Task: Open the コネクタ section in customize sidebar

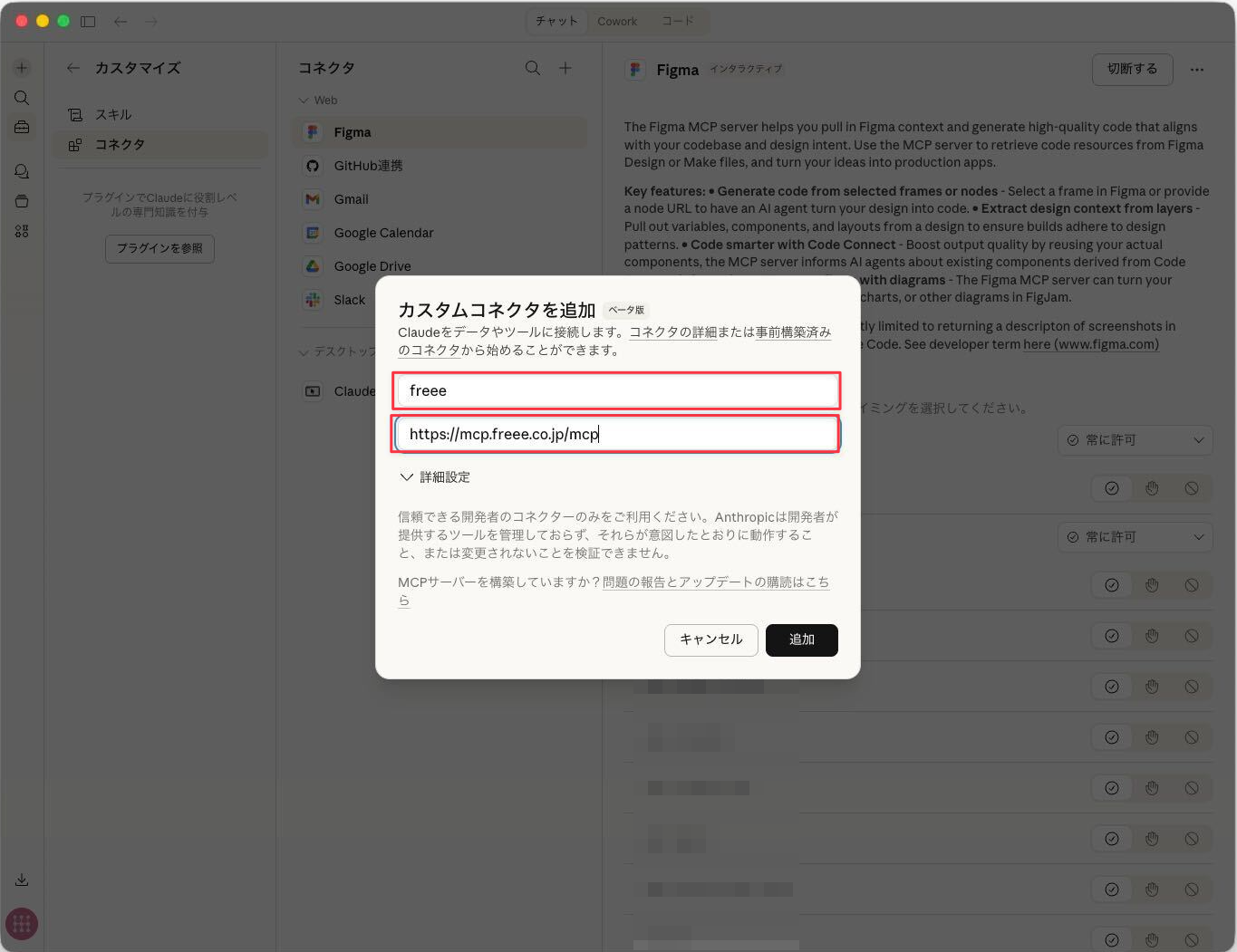Action: [159, 145]
